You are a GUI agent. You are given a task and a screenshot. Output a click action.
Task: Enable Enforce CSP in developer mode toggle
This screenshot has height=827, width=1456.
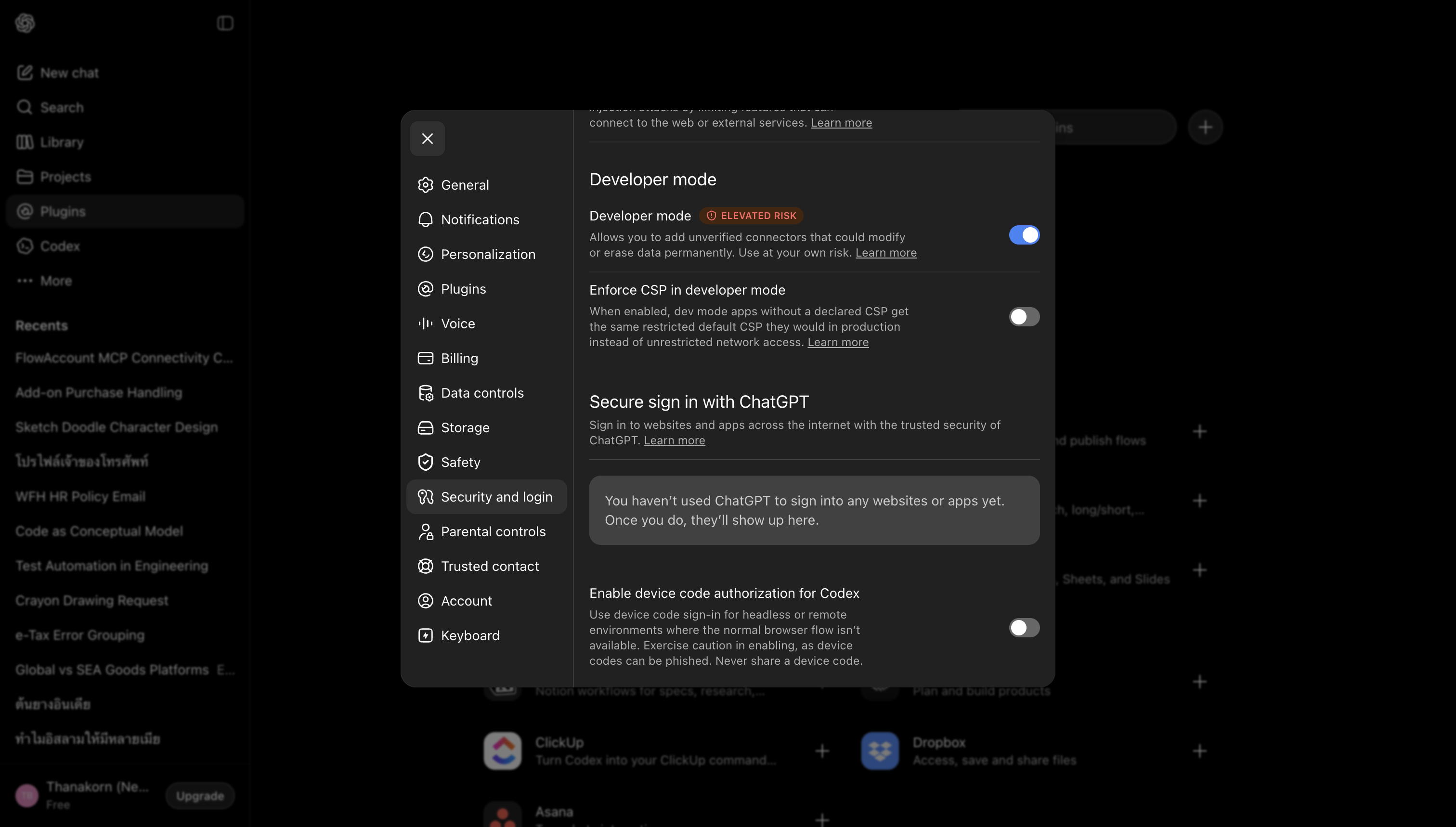[1024, 316]
